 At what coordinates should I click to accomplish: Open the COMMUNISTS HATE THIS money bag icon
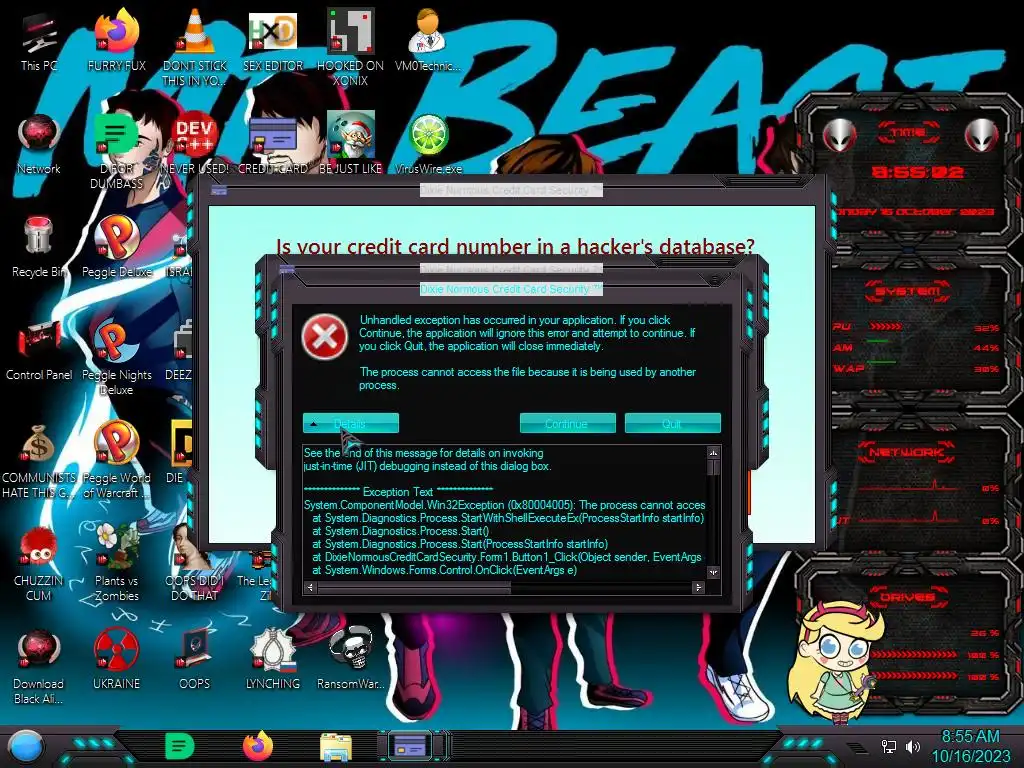coord(39,462)
